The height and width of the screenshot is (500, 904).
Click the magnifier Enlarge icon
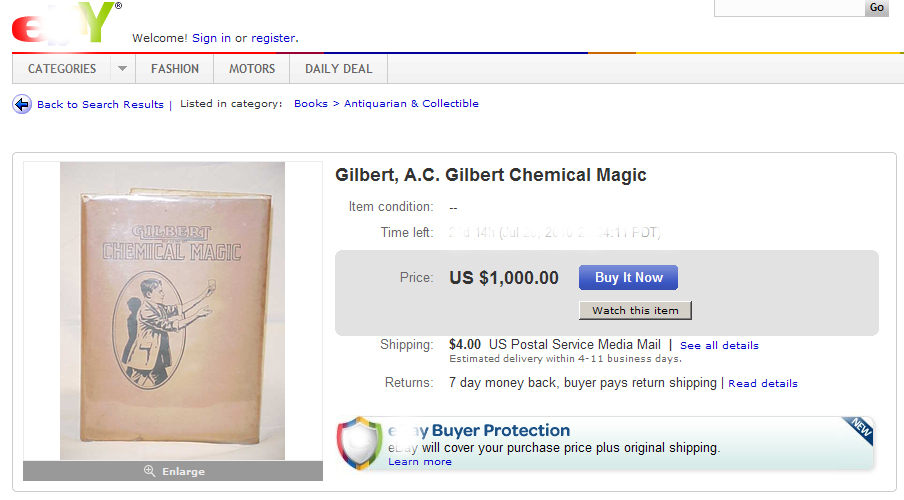(150, 471)
